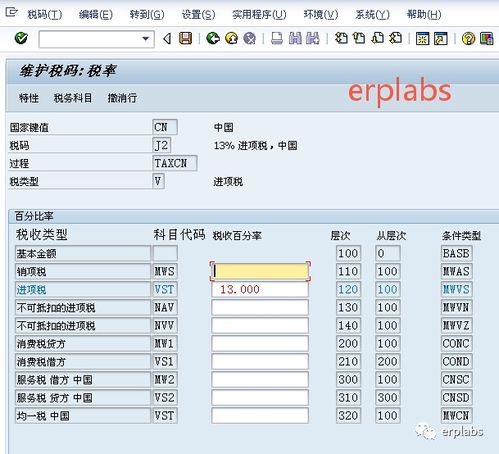This screenshot has height=454, width=499.
Task: Click the green Back arrow icon
Action: 213,38
